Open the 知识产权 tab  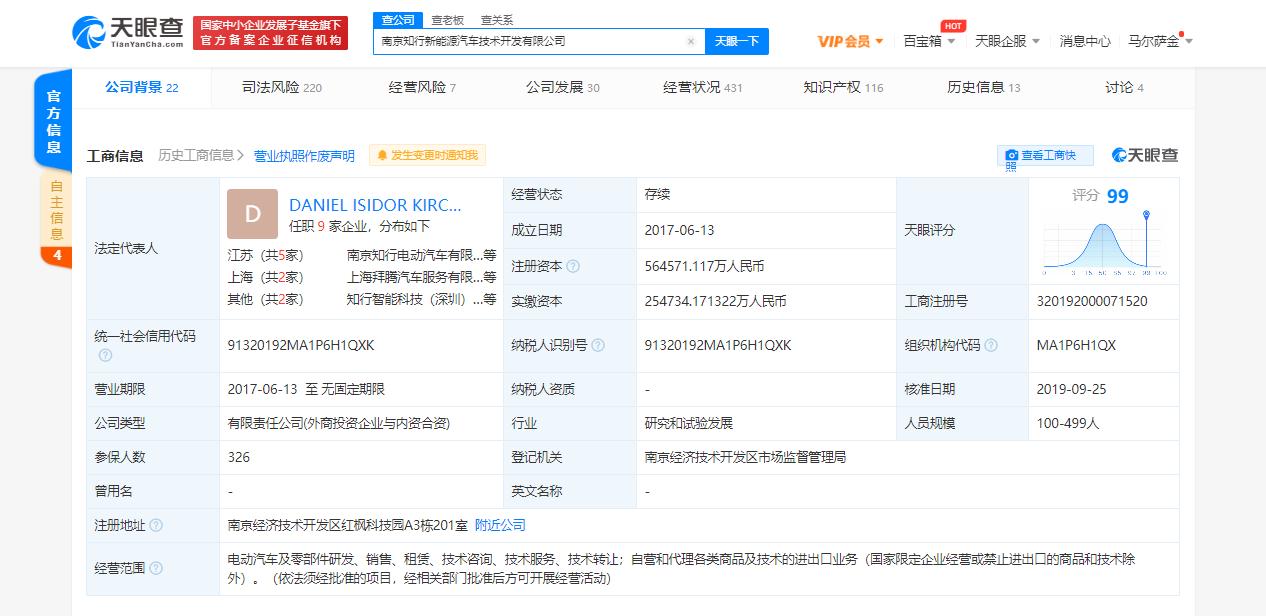point(843,87)
